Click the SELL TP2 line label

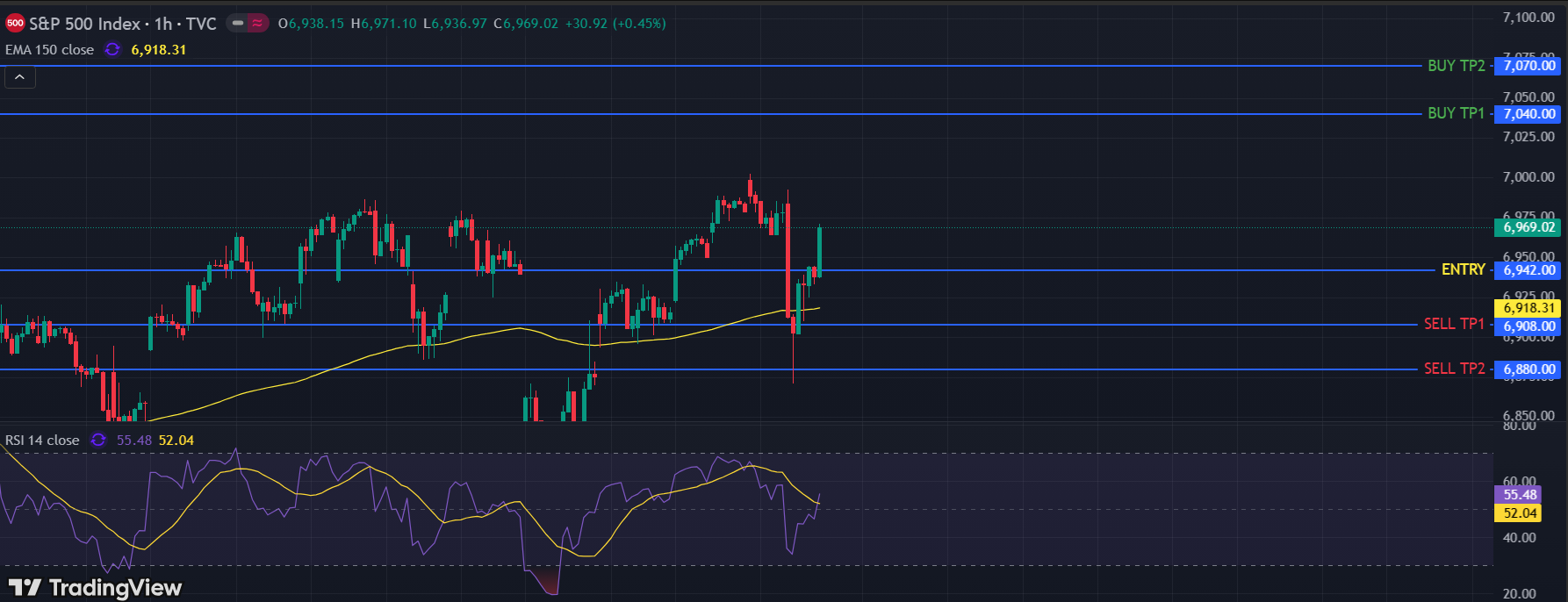pos(1454,369)
